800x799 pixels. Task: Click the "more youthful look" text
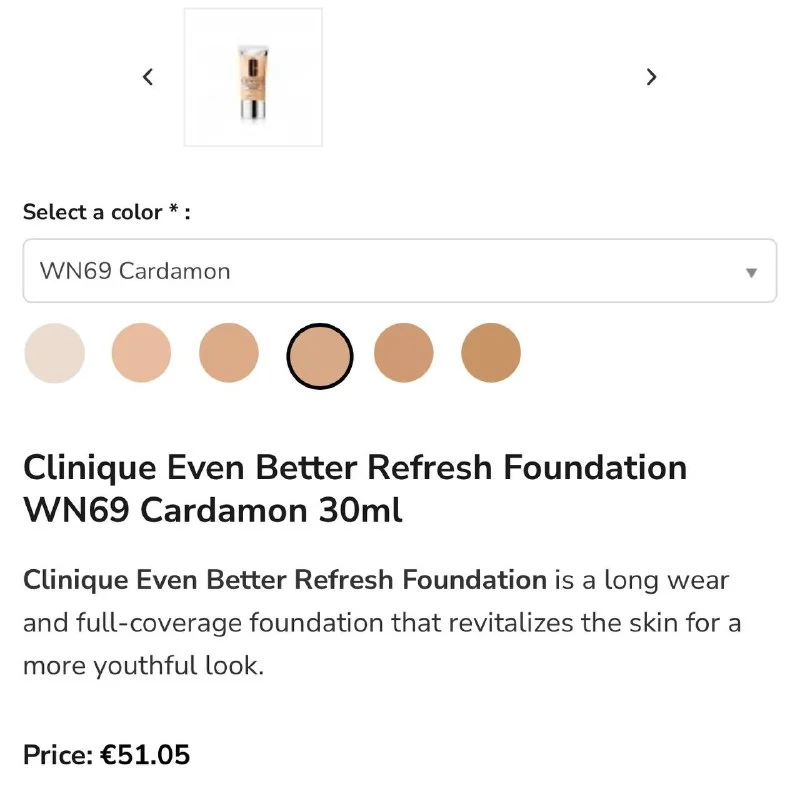coord(143,666)
